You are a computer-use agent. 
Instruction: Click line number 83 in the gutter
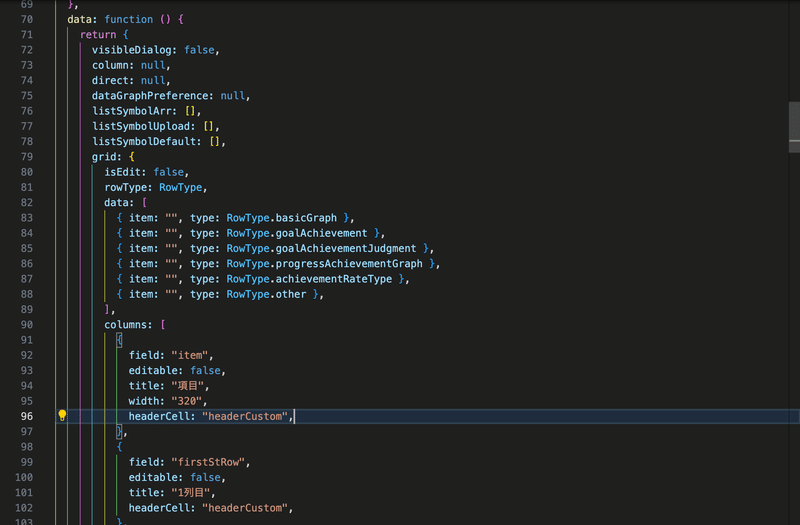(27, 218)
